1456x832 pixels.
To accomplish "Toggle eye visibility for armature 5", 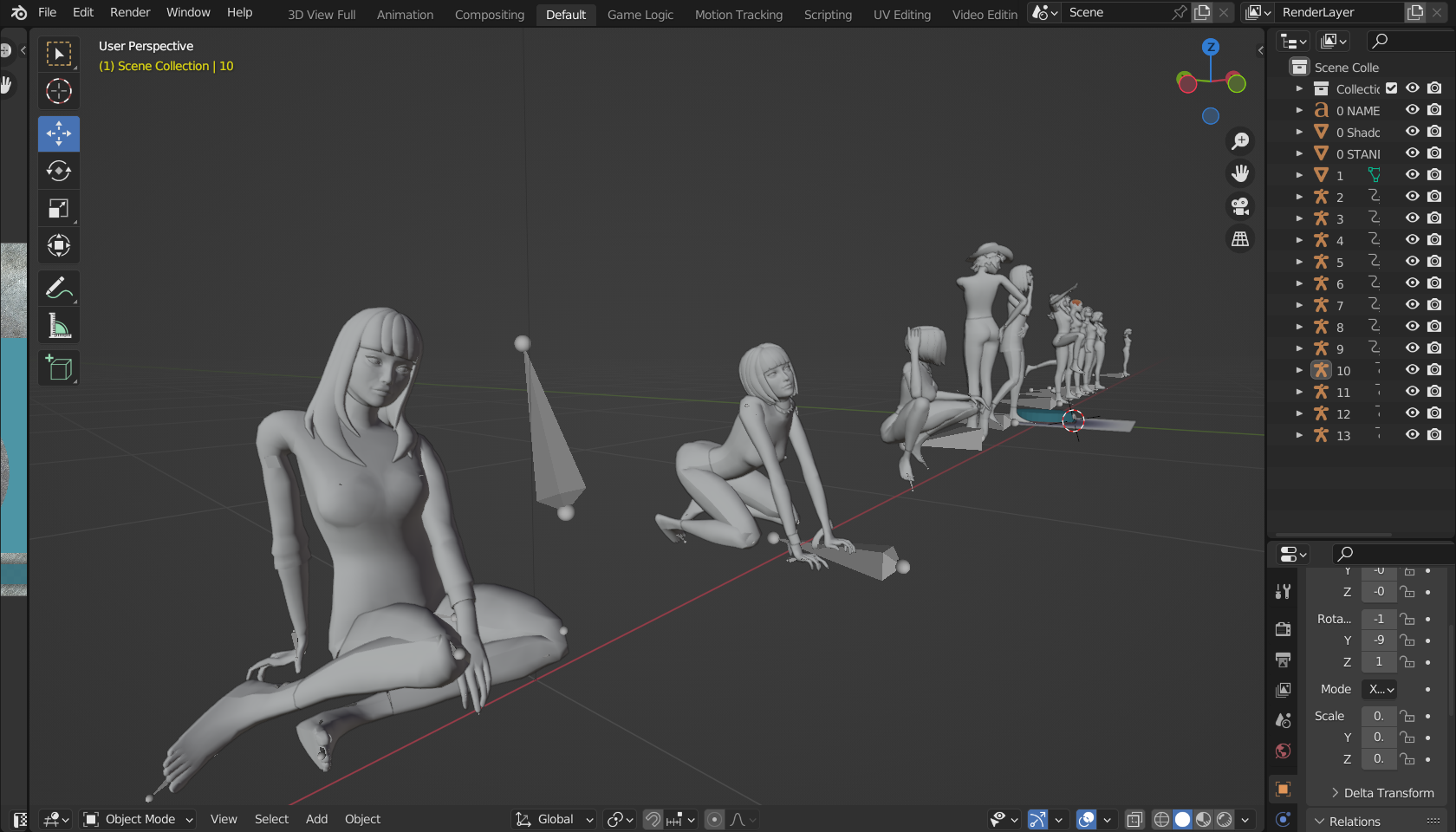I will tap(1413, 262).
